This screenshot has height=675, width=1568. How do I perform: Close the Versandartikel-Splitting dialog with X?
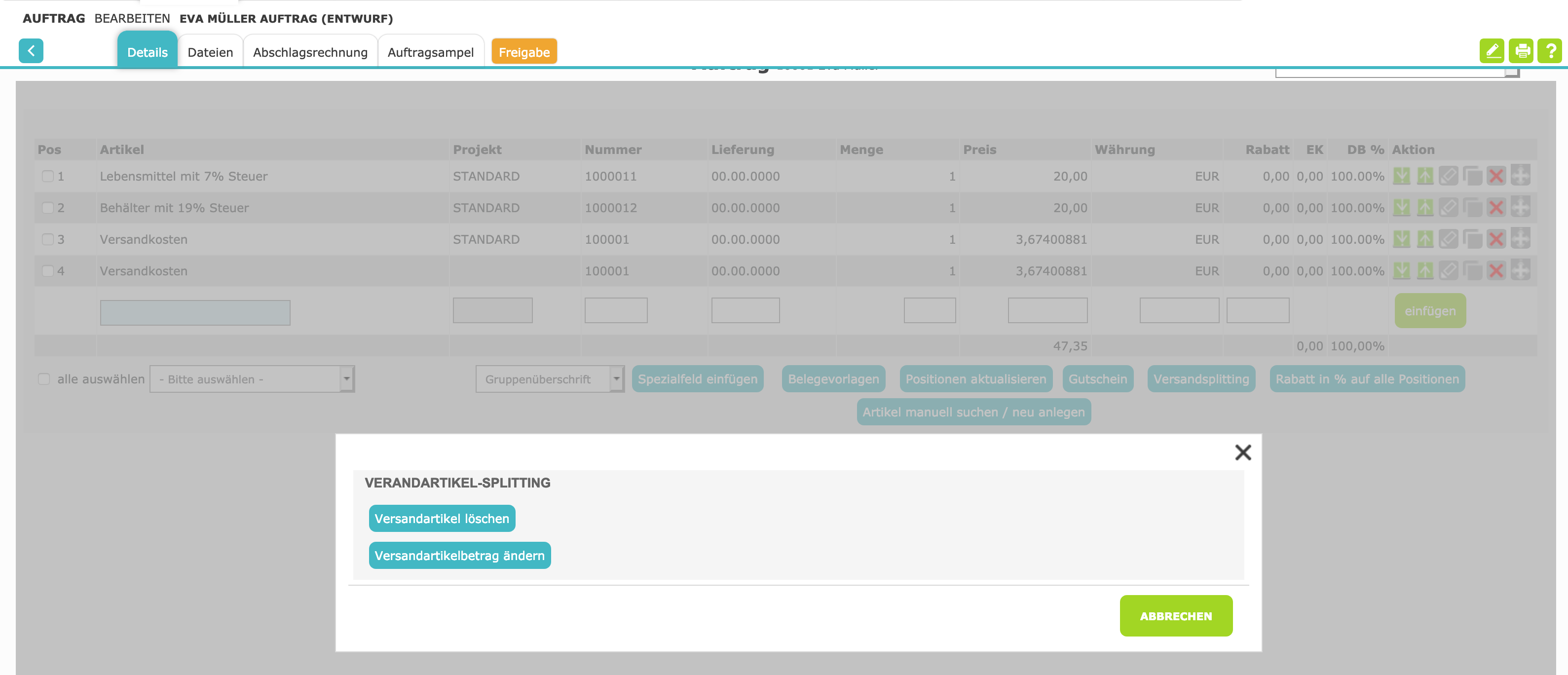pos(1242,452)
